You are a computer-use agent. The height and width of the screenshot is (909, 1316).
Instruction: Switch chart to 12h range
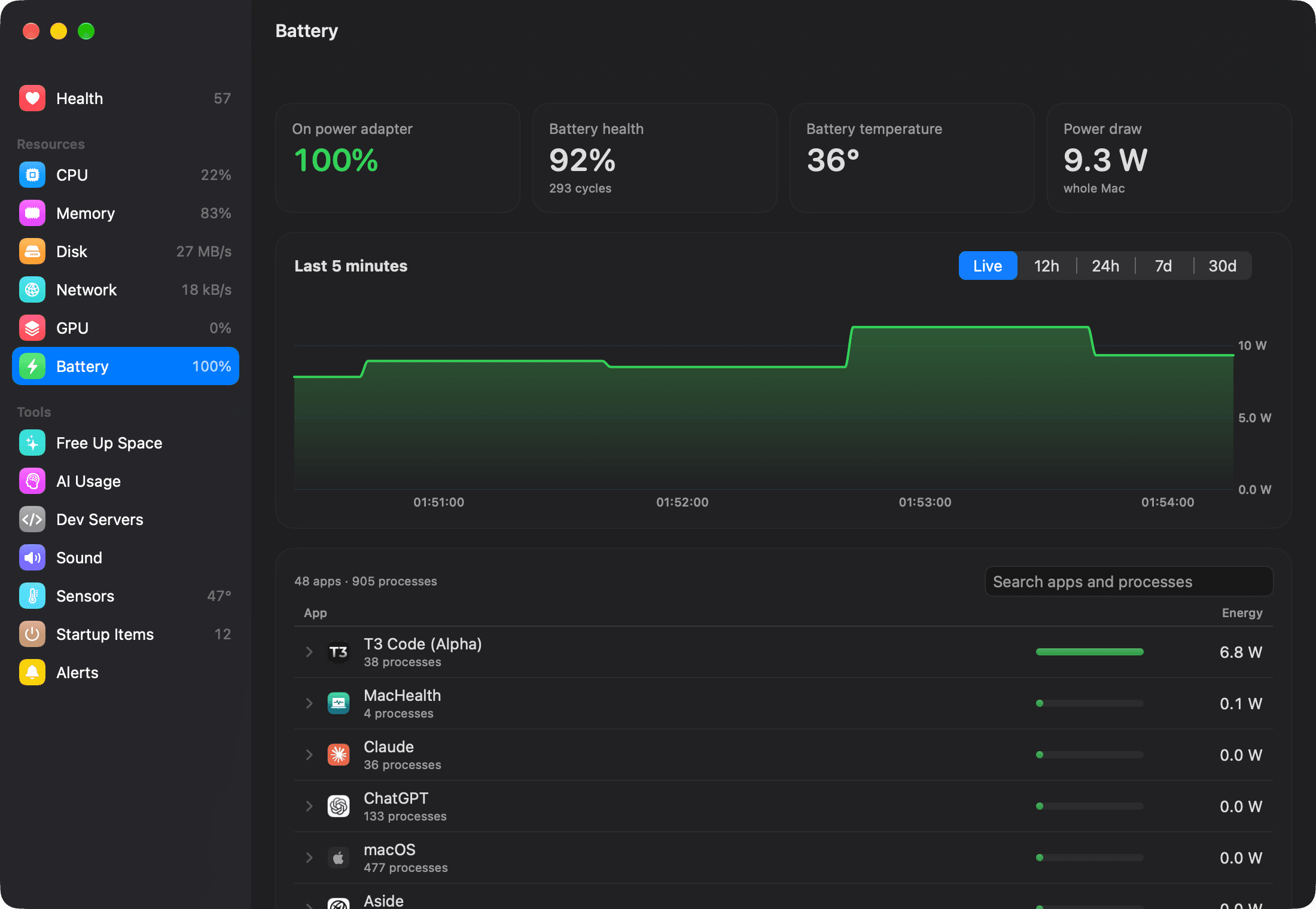[x=1046, y=266]
